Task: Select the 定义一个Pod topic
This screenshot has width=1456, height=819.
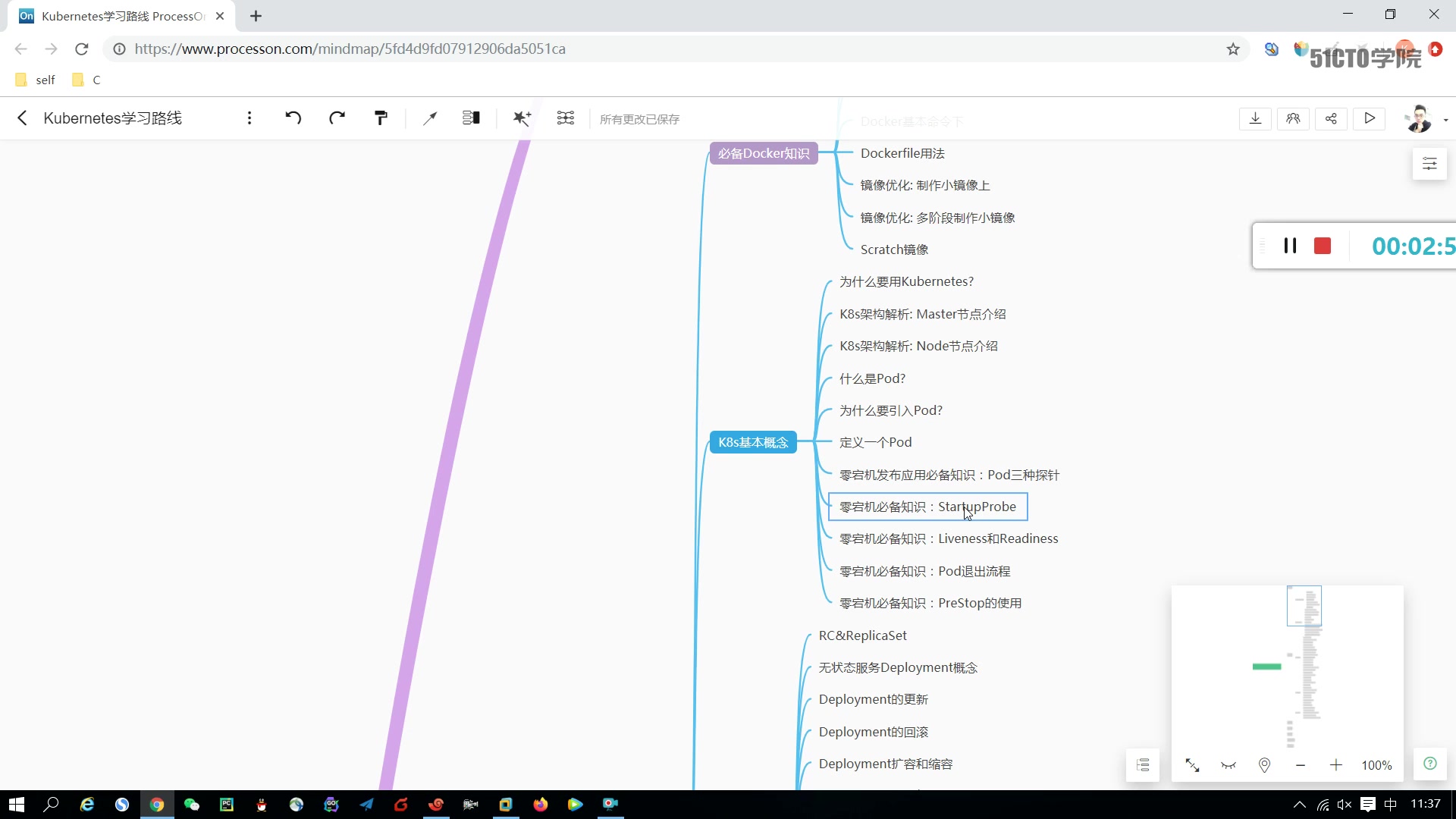Action: pyautogui.click(x=875, y=442)
